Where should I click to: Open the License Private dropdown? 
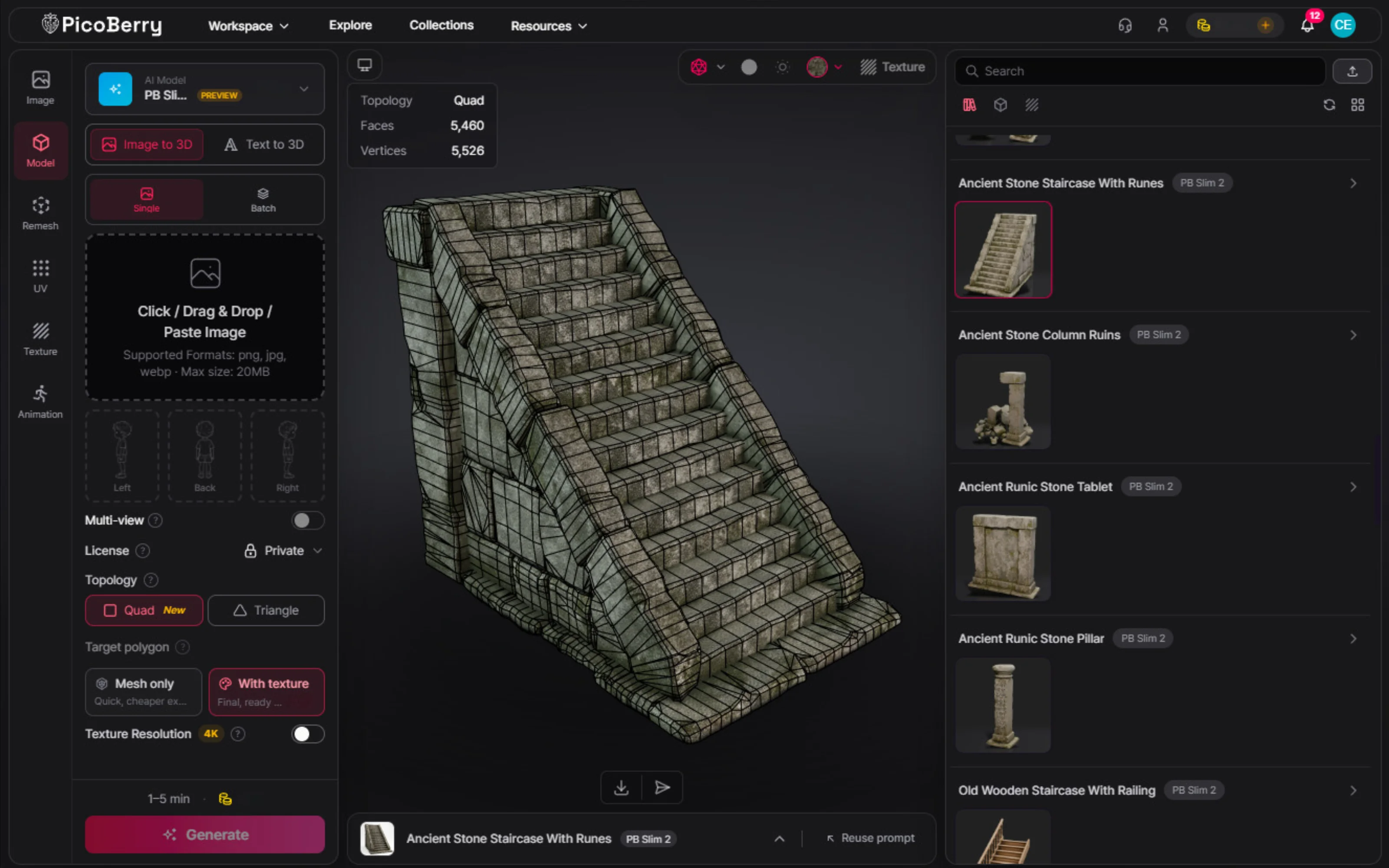283,551
